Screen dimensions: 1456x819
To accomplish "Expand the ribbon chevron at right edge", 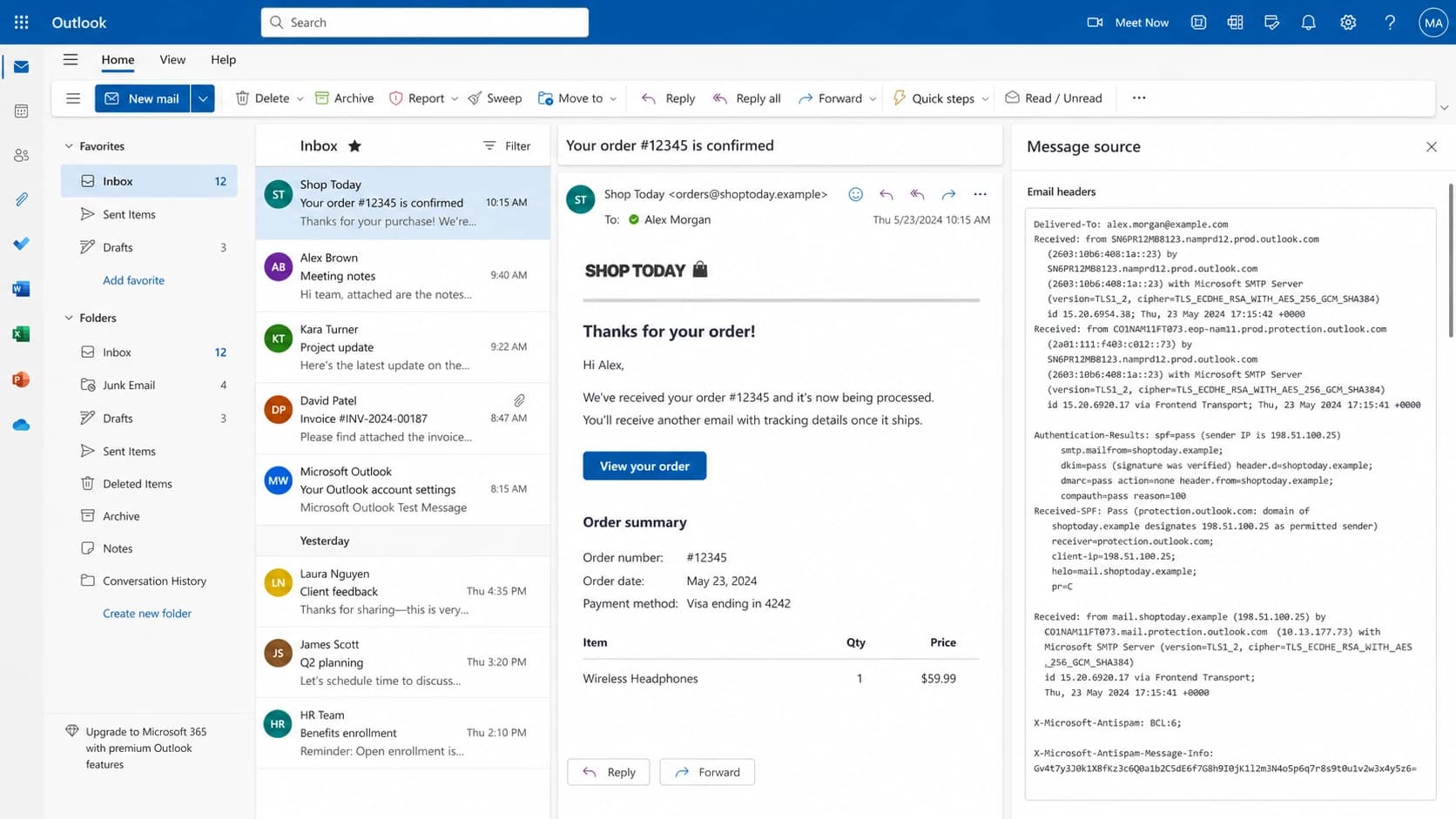I will [1444, 108].
